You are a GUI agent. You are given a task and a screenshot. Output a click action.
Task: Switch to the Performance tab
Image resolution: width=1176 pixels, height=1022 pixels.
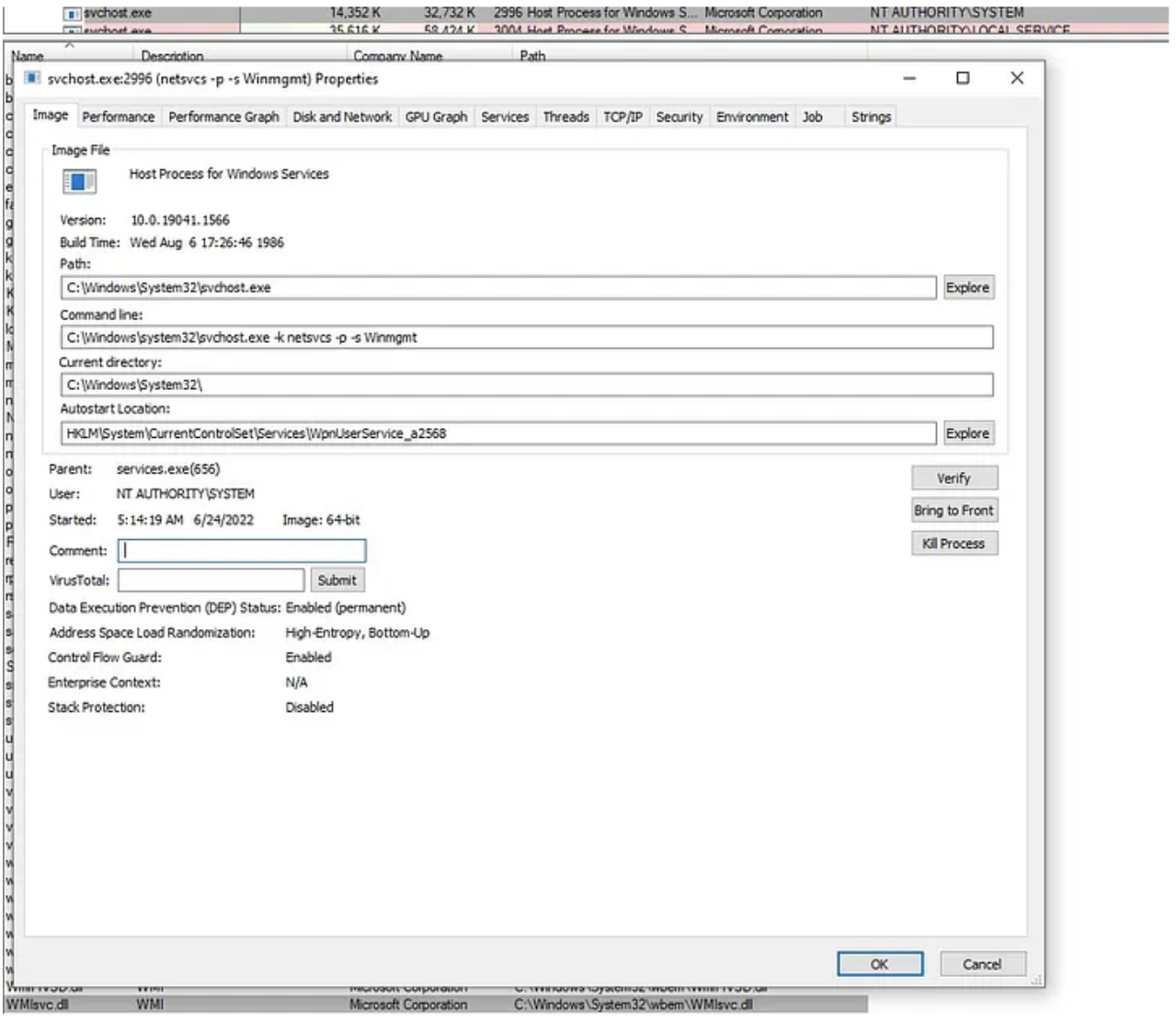tap(118, 117)
